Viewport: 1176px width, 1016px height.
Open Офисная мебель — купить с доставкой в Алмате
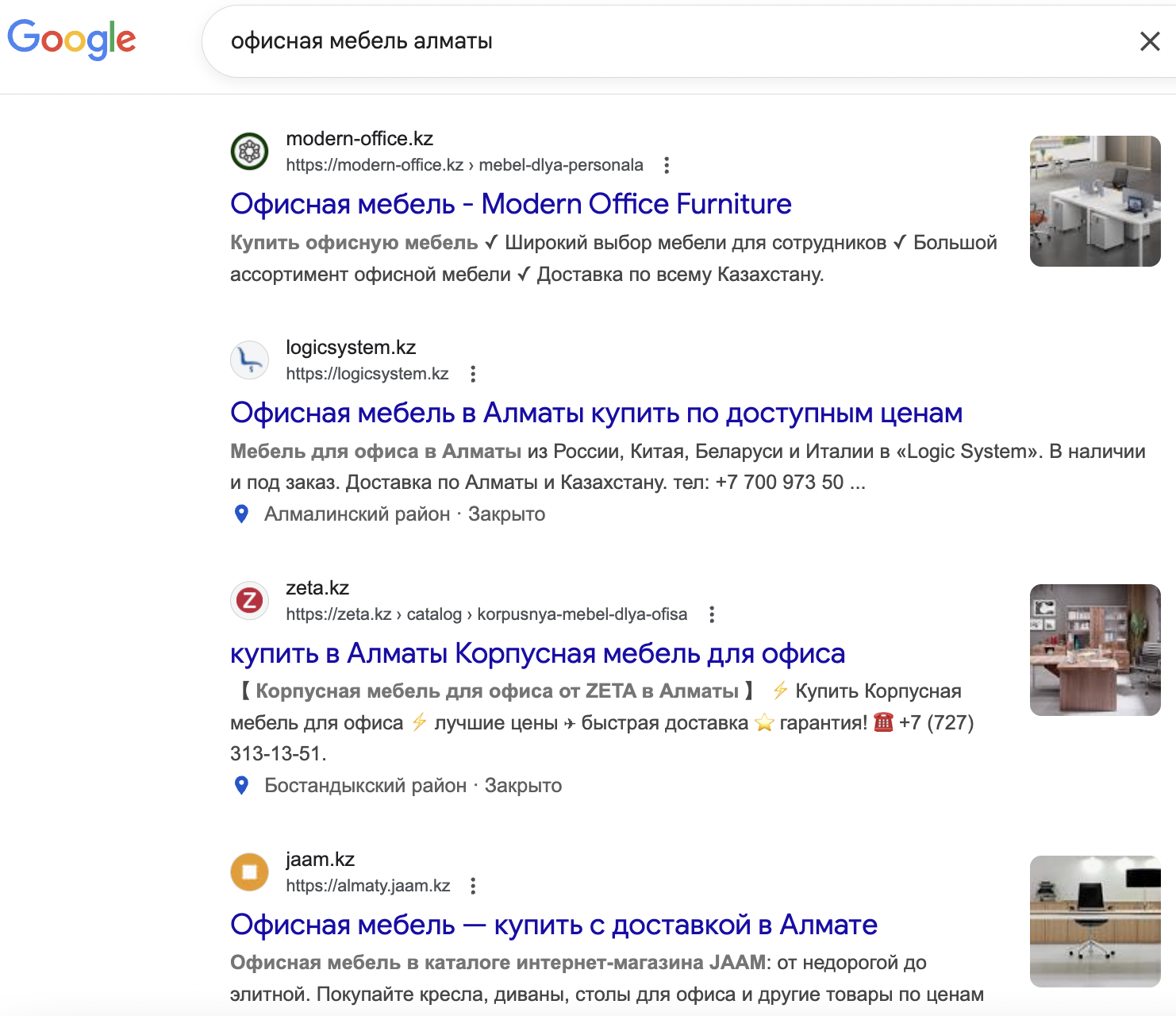point(554,925)
